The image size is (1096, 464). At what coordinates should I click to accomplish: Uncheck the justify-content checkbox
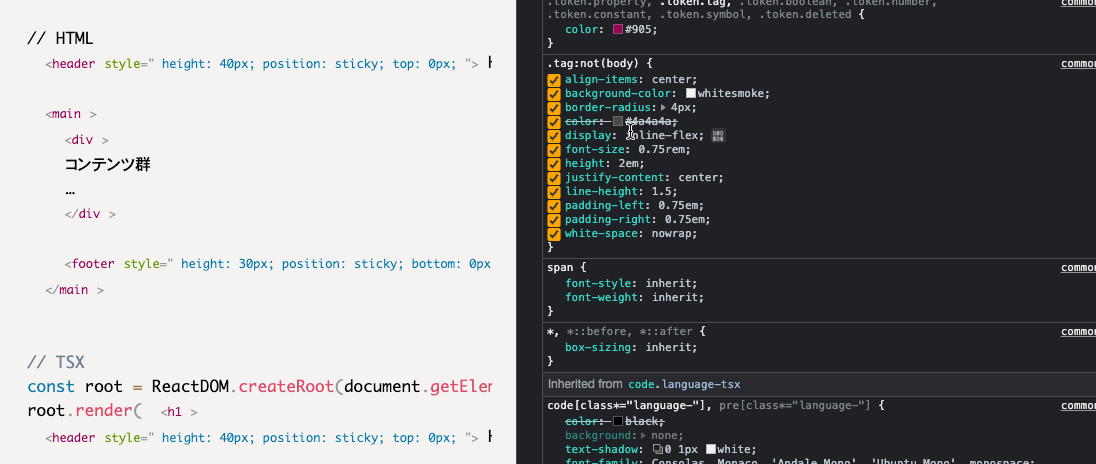point(554,177)
